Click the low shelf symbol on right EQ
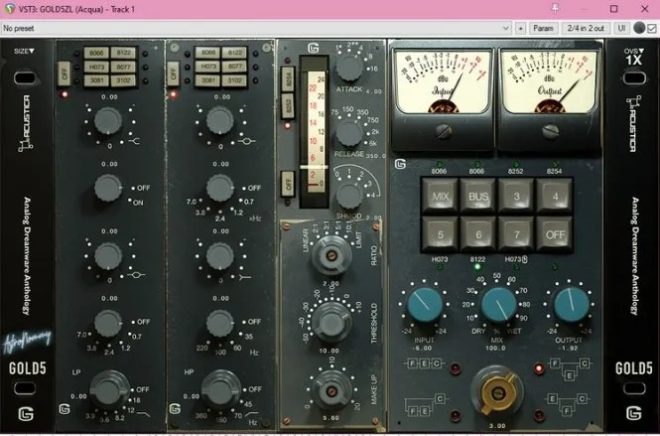 click(245, 277)
